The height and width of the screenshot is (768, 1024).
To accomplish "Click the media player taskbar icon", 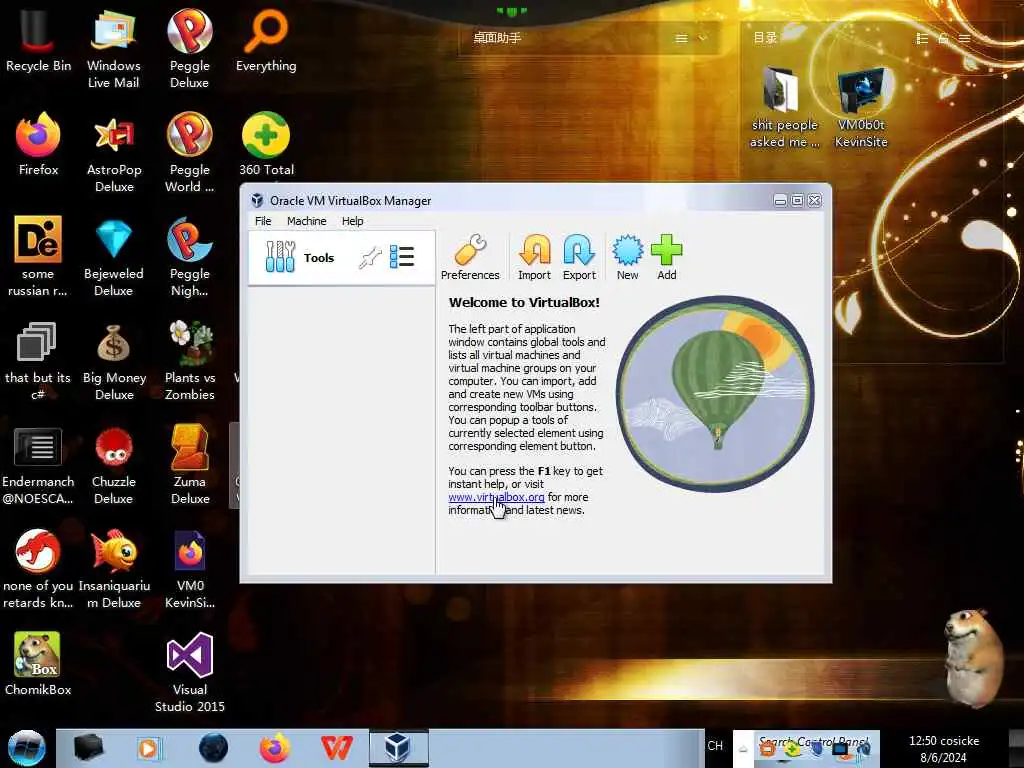I will [148, 748].
